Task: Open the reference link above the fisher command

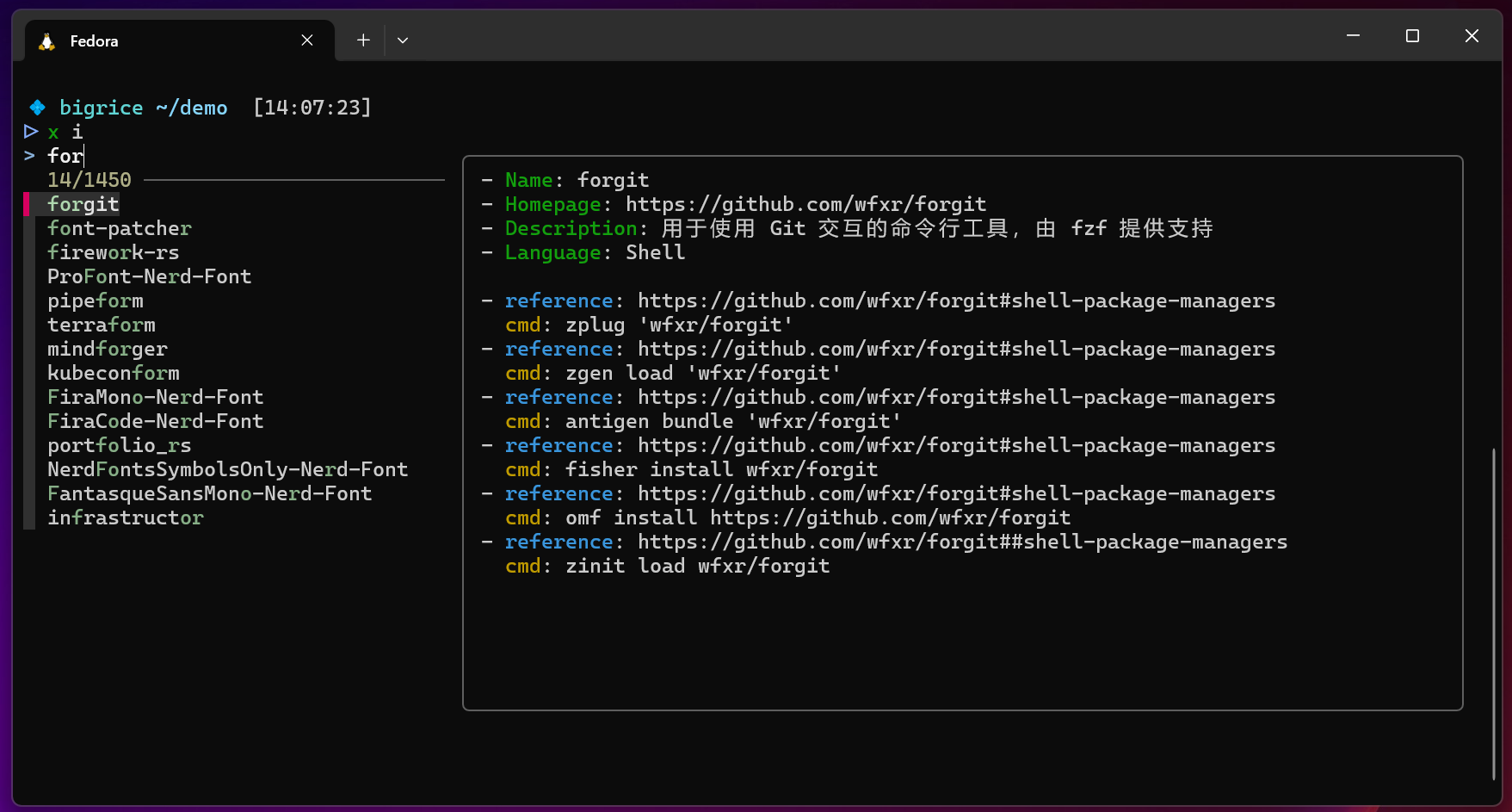Action: click(x=957, y=445)
